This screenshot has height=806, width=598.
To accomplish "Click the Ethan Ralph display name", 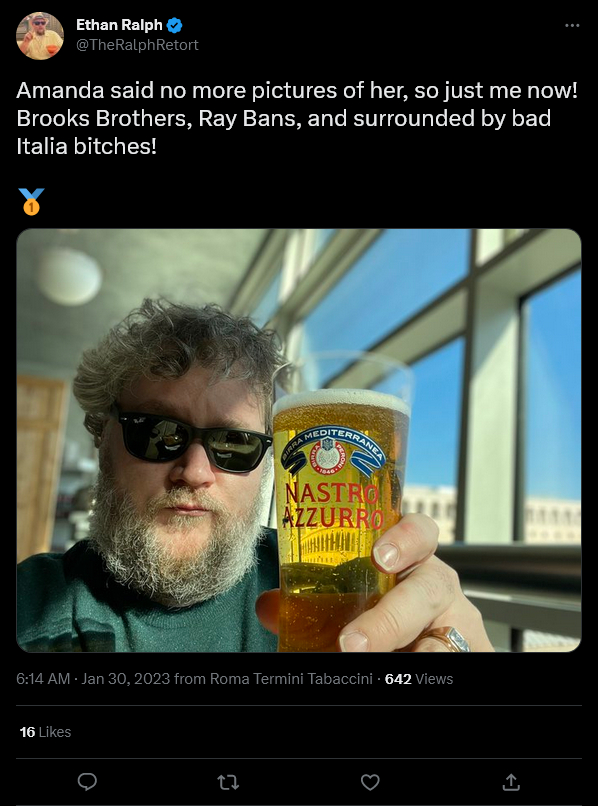I will pyautogui.click(x=119, y=25).
